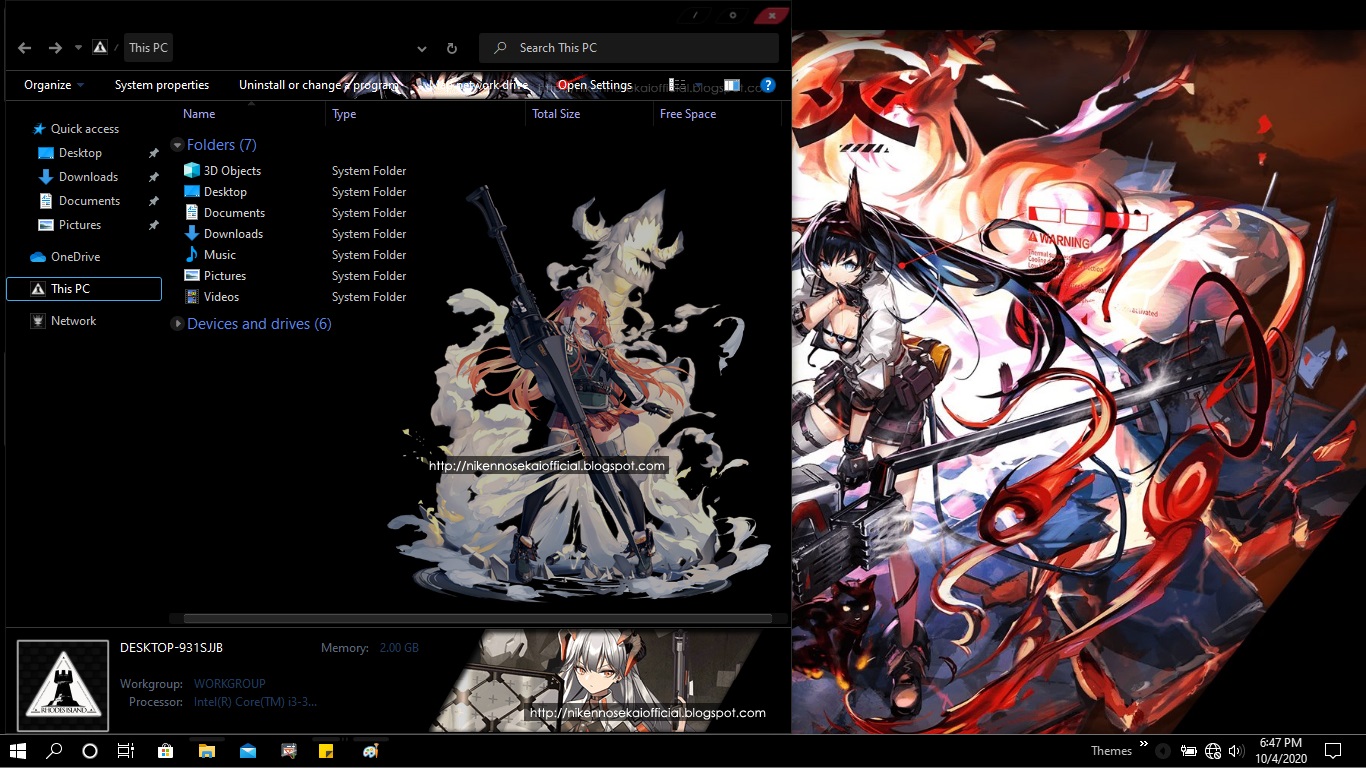Open Pictures under Quick access

coord(80,225)
